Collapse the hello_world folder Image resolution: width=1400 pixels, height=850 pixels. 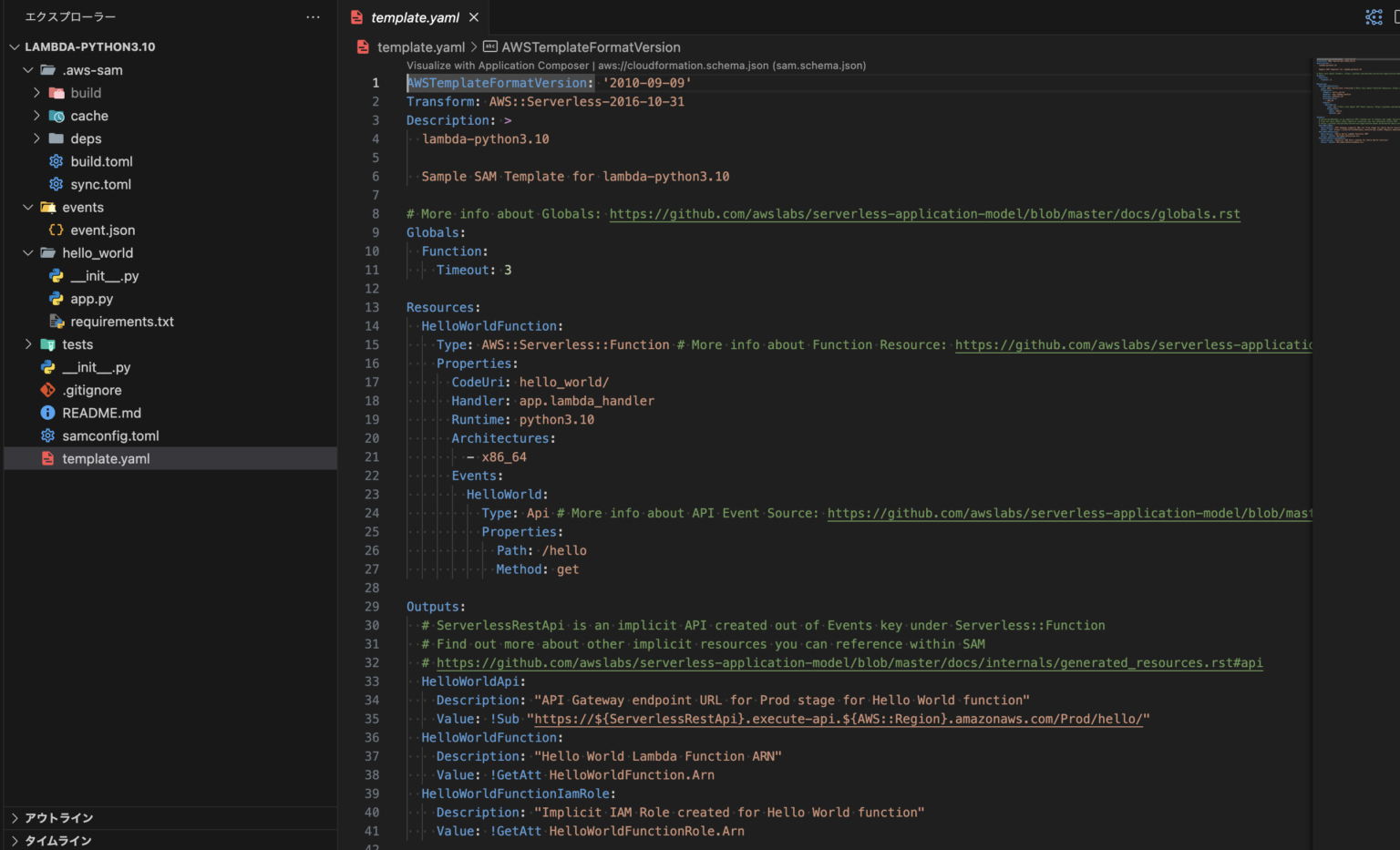(28, 252)
